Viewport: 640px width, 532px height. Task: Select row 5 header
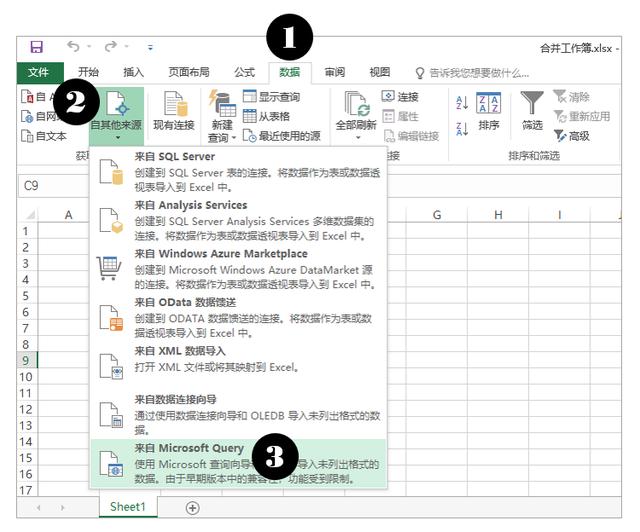pyautogui.click(x=27, y=296)
